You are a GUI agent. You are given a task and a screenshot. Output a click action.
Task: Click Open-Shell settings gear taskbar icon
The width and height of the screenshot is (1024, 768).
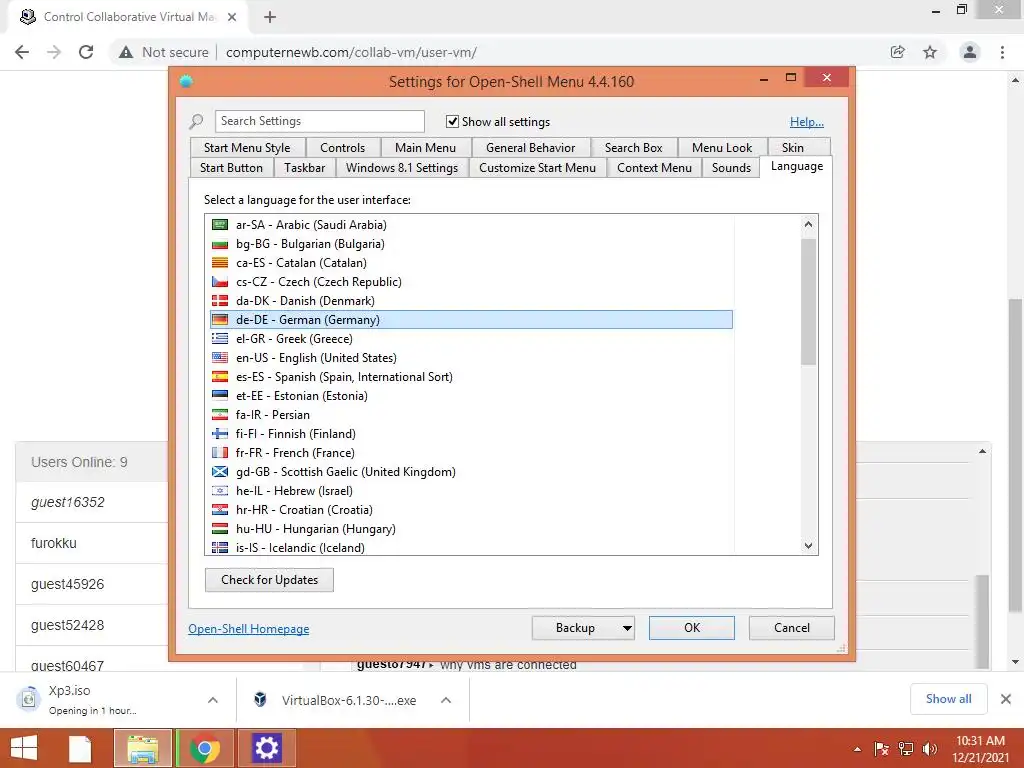pos(266,748)
